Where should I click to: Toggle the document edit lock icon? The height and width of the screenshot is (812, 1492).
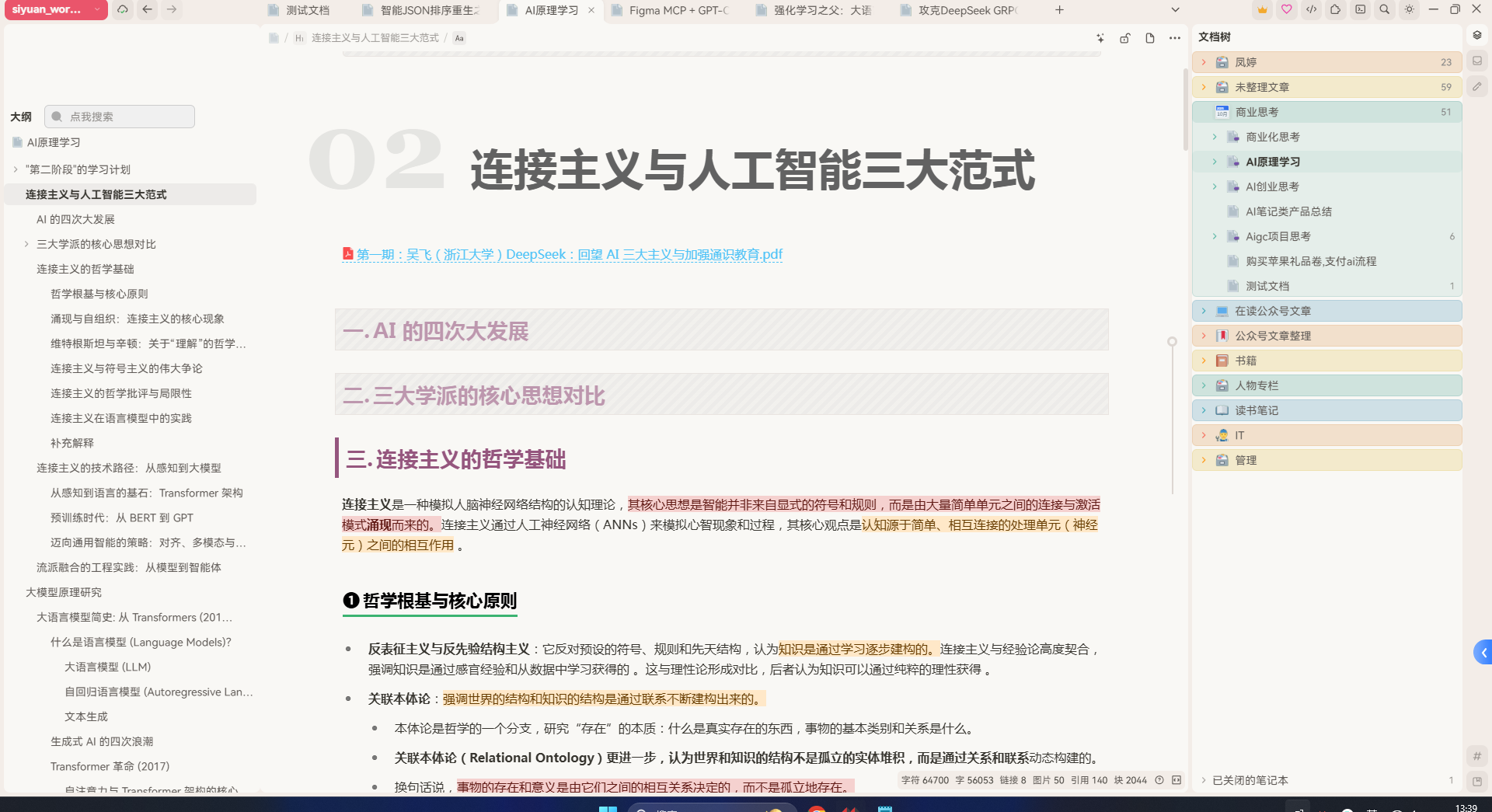tap(1124, 38)
